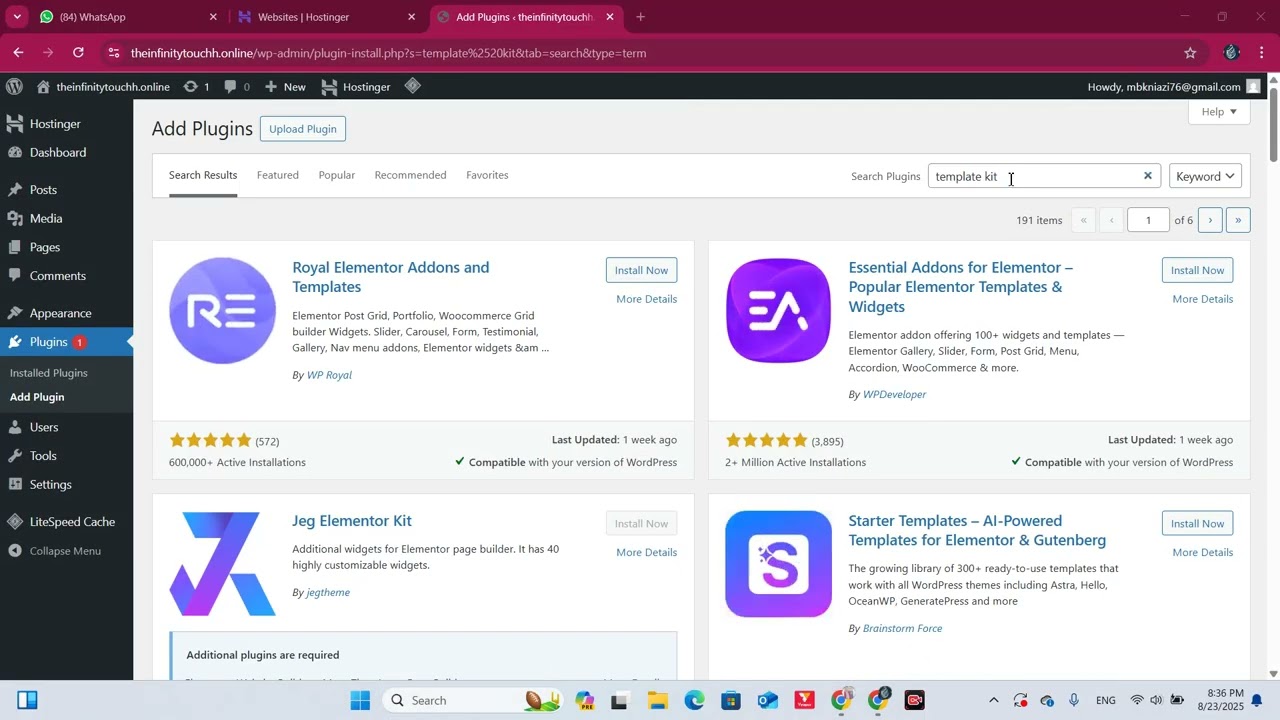Open jegtheme author link

[x=328, y=592]
